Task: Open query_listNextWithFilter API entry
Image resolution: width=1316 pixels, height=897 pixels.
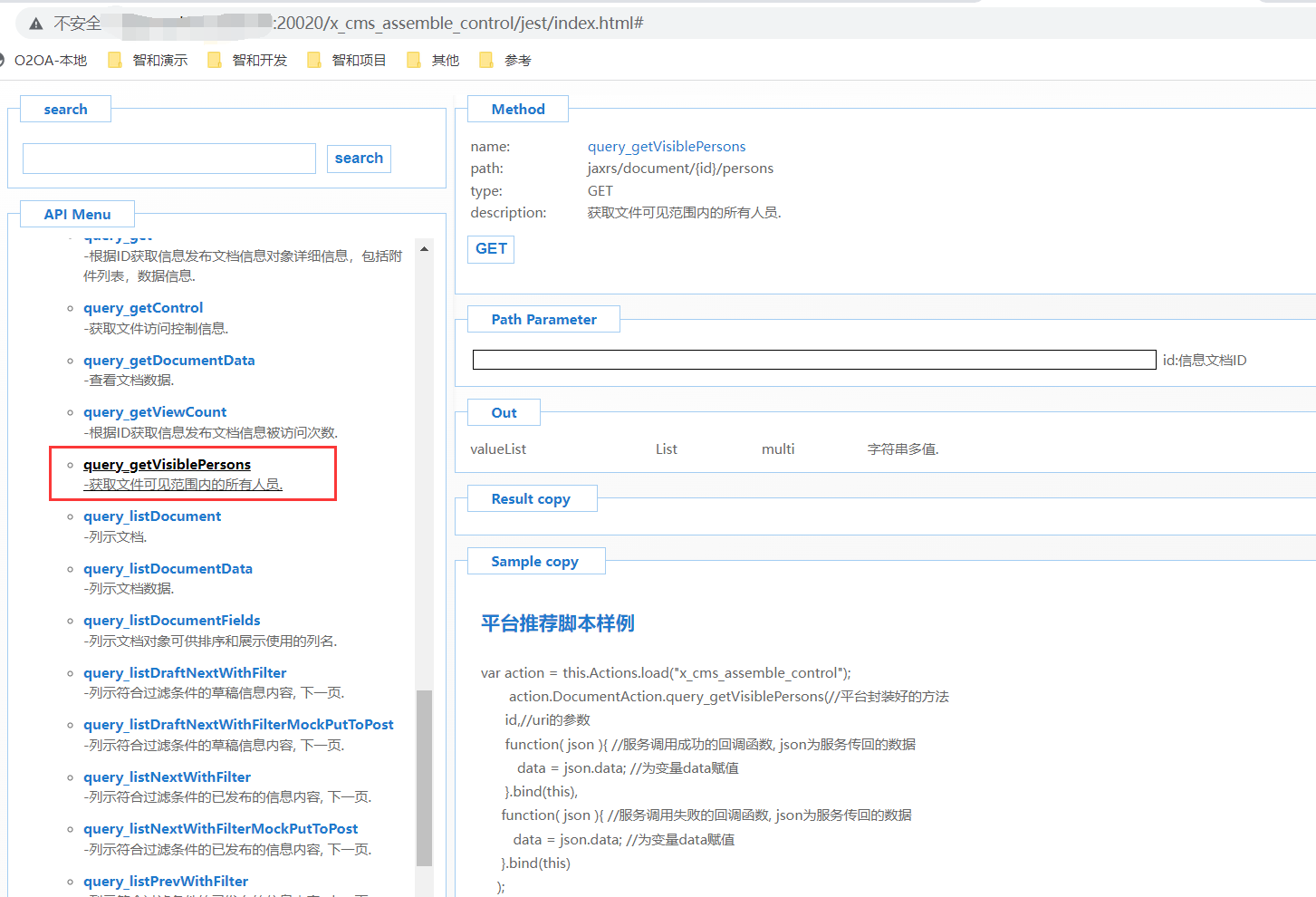Action: tap(168, 777)
